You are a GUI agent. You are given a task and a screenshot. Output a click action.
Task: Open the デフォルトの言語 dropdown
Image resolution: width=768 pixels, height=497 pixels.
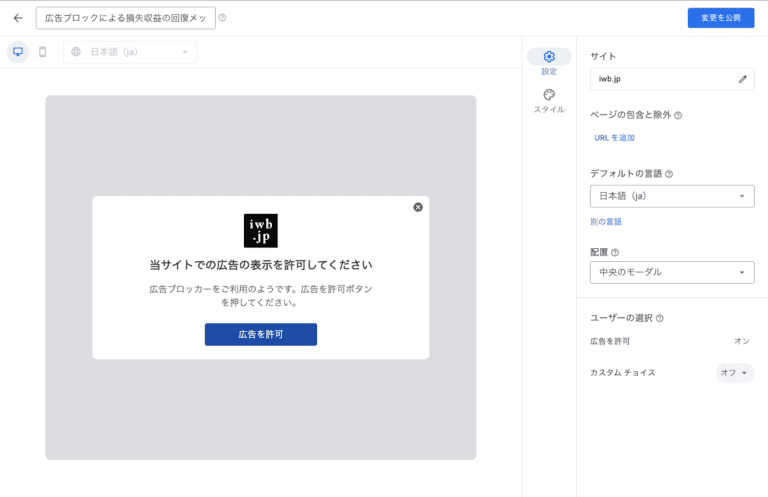pos(672,196)
